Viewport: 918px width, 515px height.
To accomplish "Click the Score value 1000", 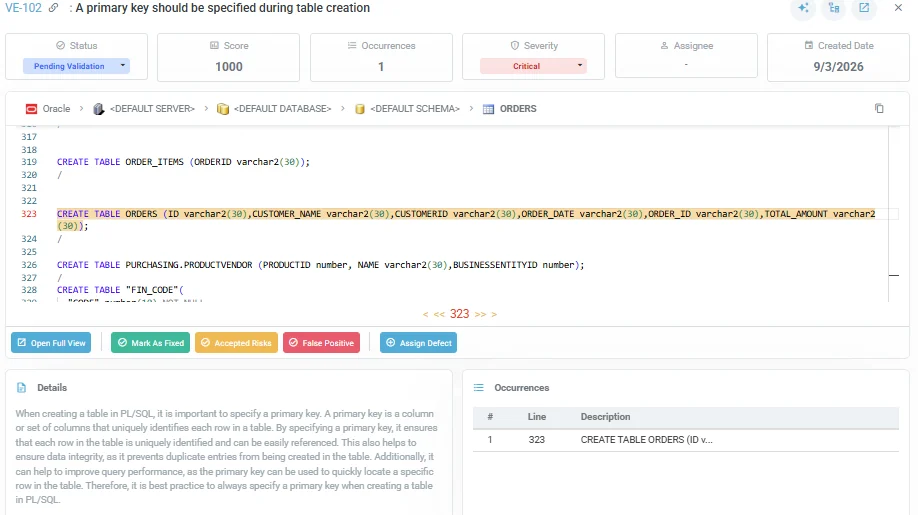I will (x=228, y=67).
